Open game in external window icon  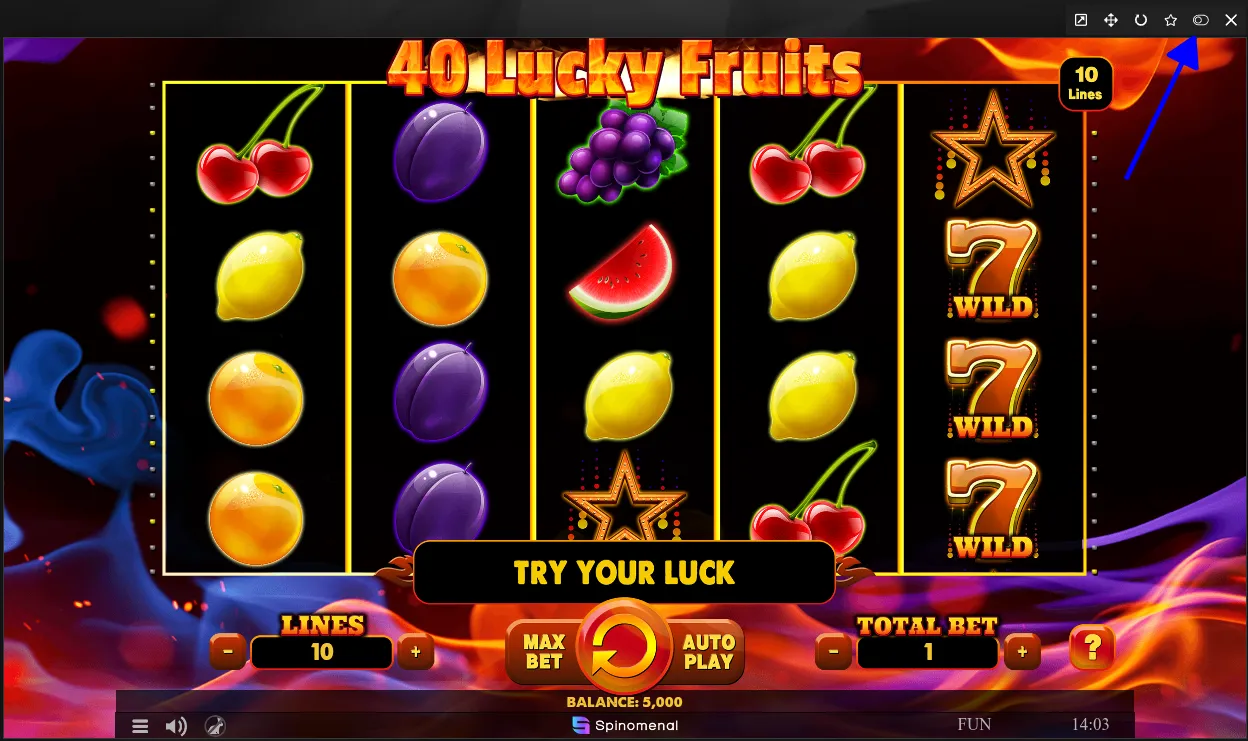pos(1081,20)
